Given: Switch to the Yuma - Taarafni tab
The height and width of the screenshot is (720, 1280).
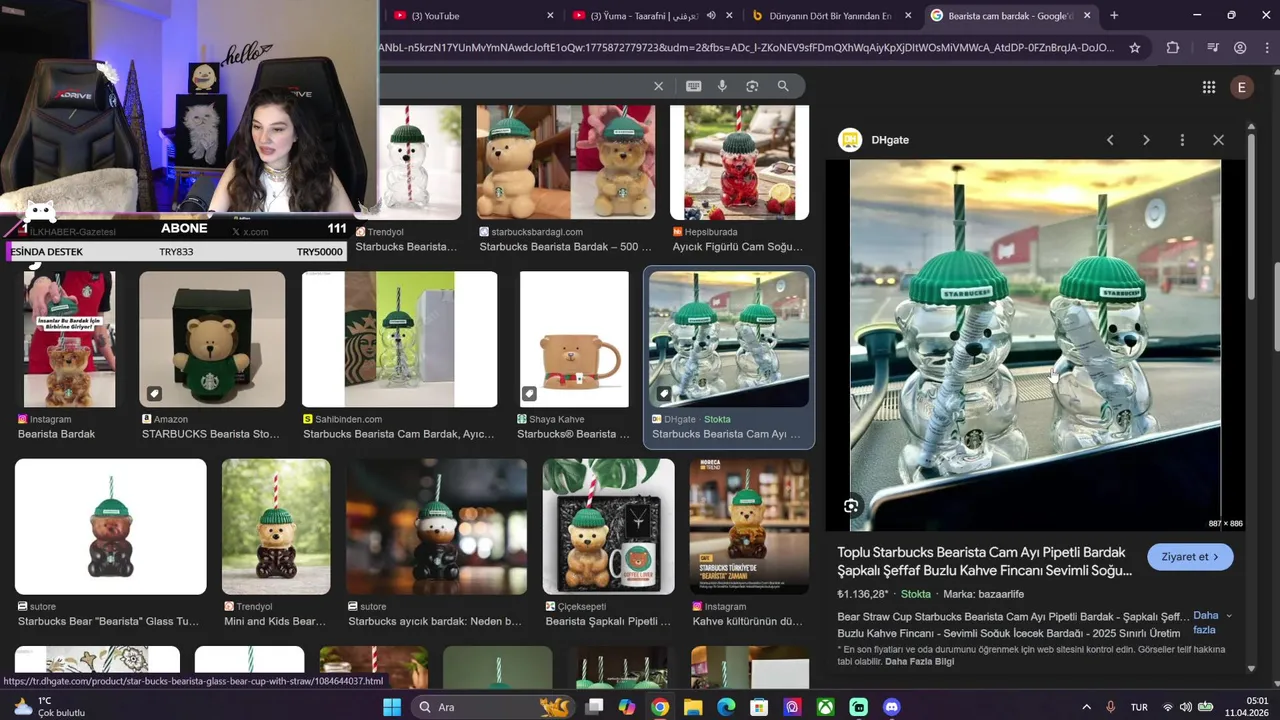Looking at the screenshot, I should click(650, 15).
